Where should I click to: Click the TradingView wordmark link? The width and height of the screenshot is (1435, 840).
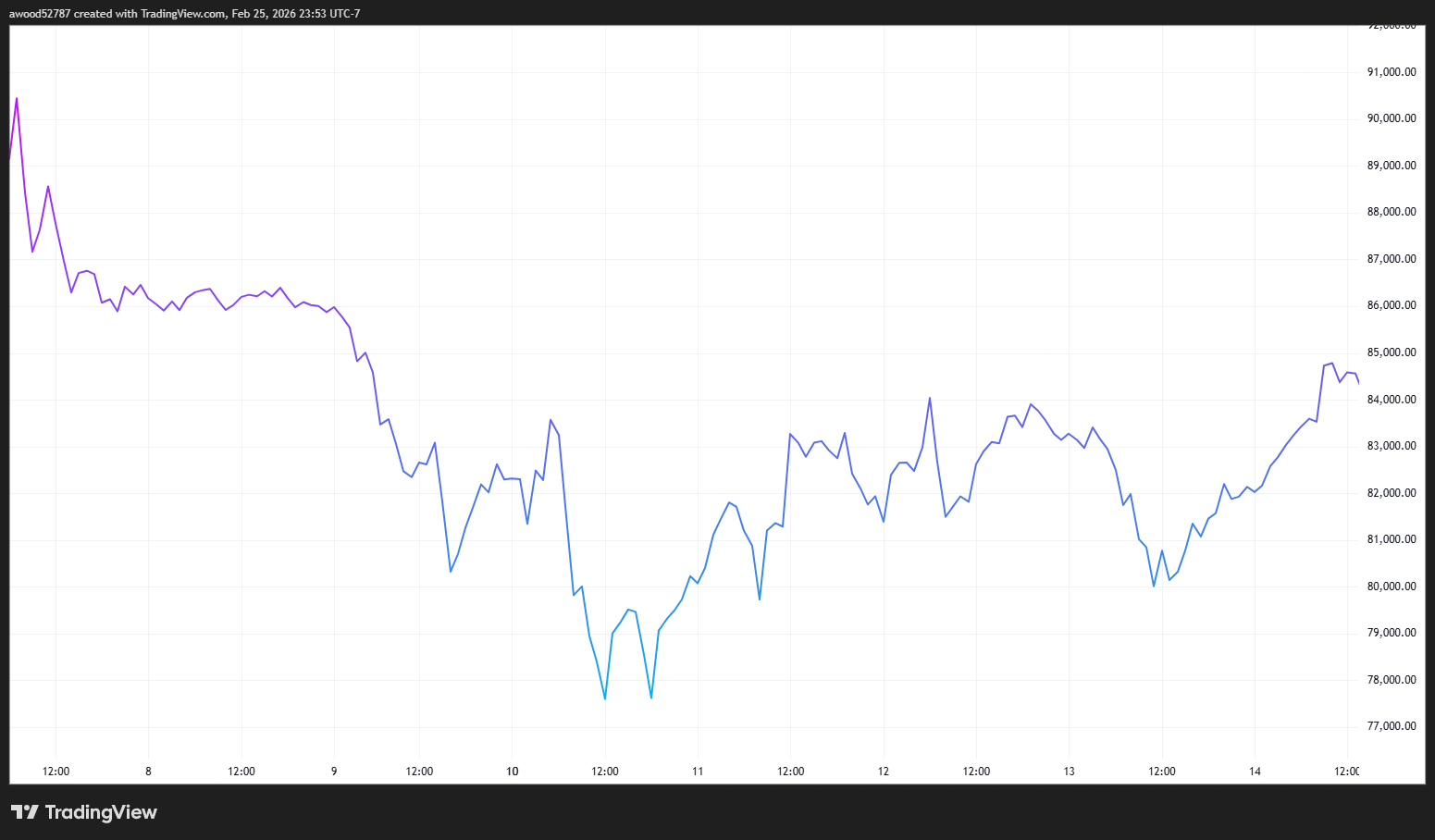point(102,812)
